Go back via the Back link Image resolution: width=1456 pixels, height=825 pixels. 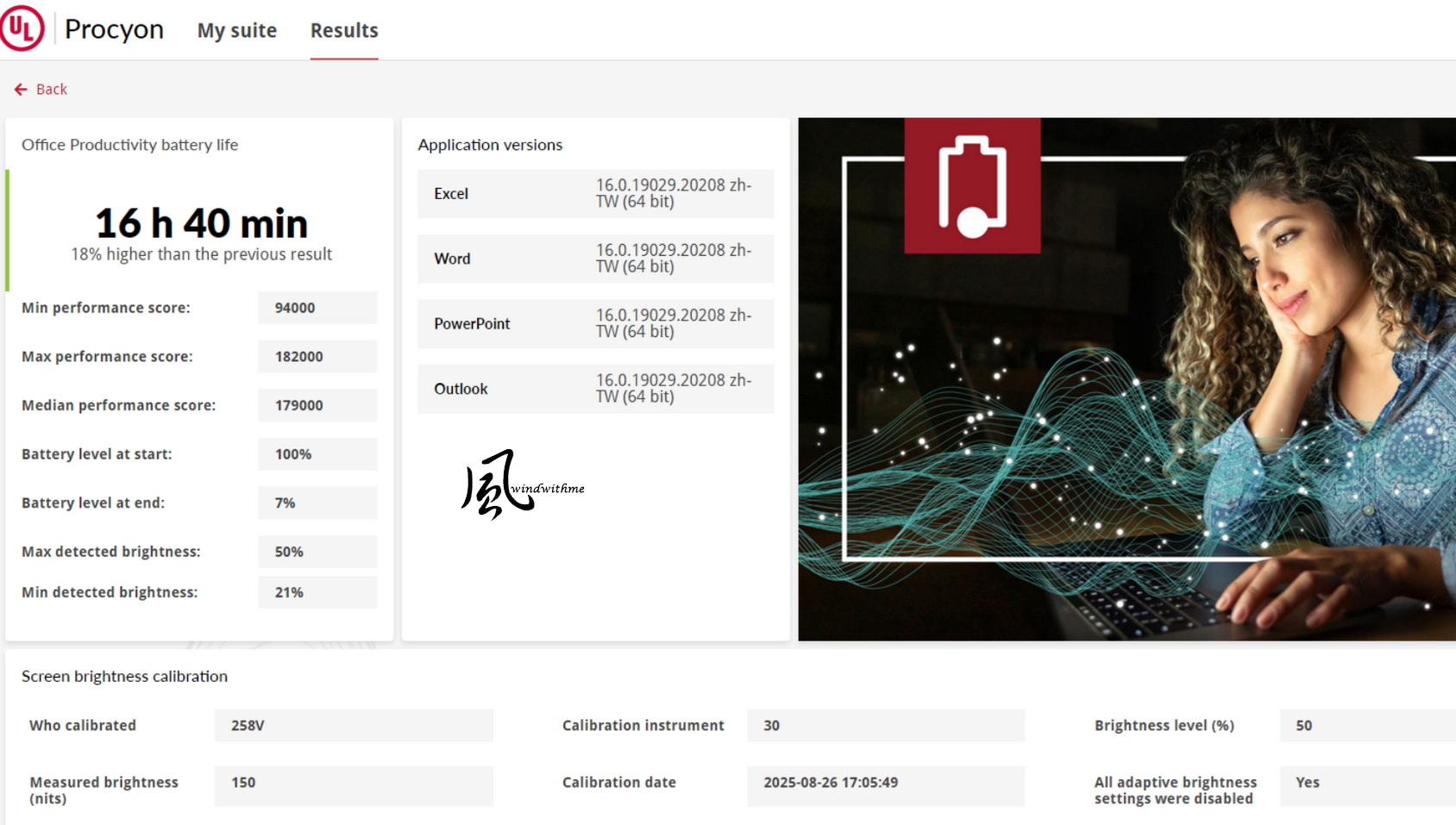(52, 90)
